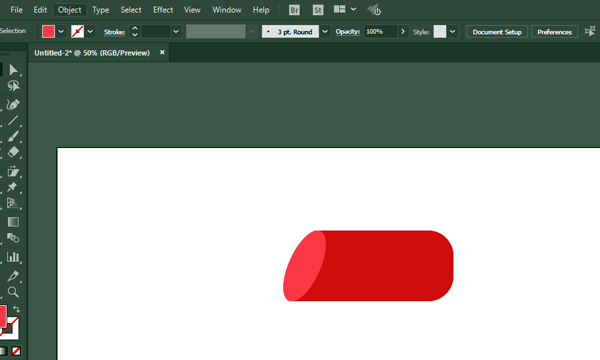
Task: Click the Preferences button
Action: click(x=554, y=32)
